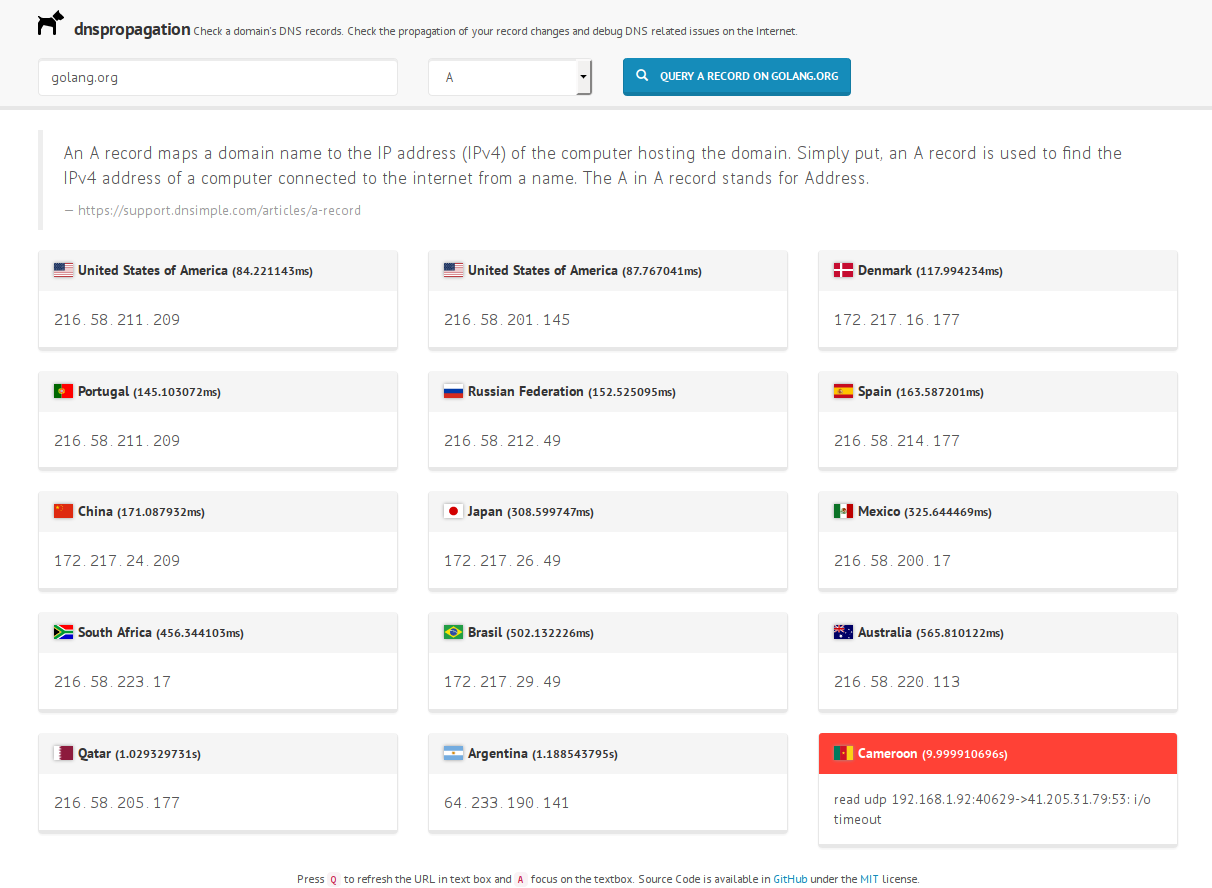Click the A record description paragraph
The height and width of the screenshot is (888, 1212).
tap(593, 166)
